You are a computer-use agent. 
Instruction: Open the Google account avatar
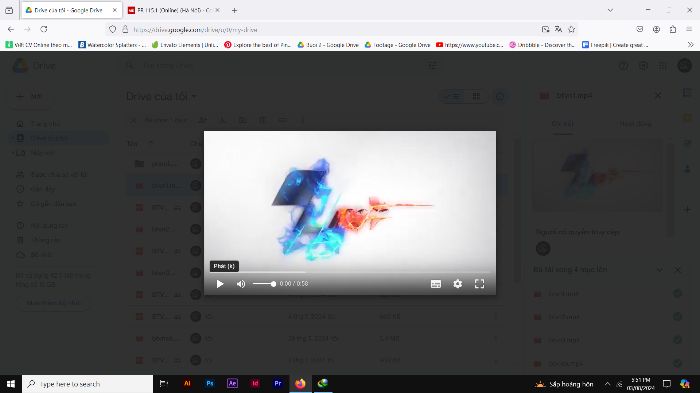684,66
